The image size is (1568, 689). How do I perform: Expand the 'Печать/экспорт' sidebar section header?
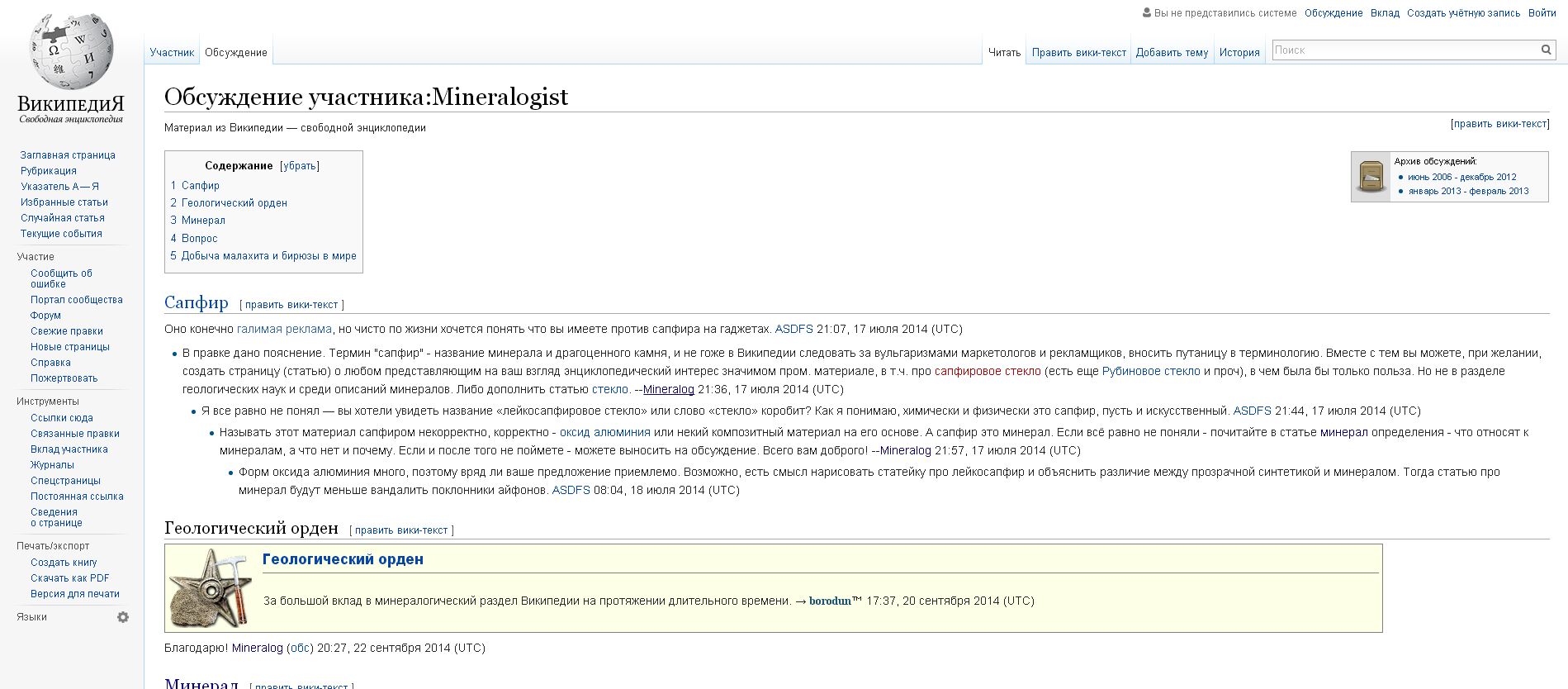[x=53, y=546]
